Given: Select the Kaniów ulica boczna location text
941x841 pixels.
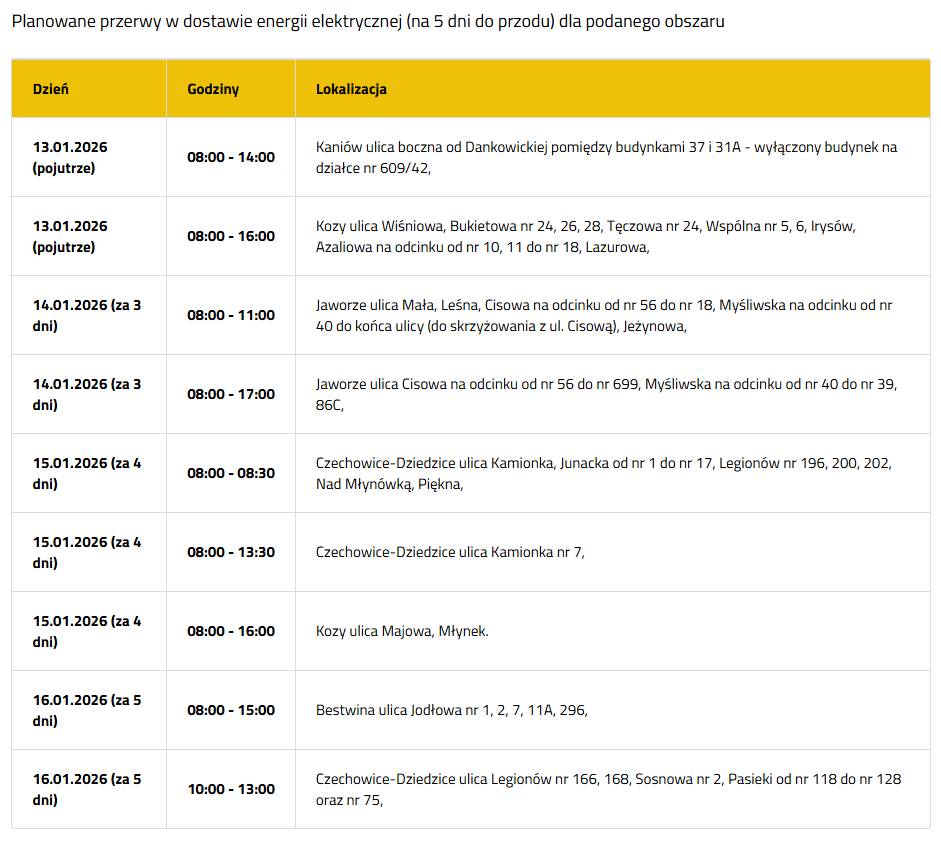Looking at the screenshot, I should point(606,158).
